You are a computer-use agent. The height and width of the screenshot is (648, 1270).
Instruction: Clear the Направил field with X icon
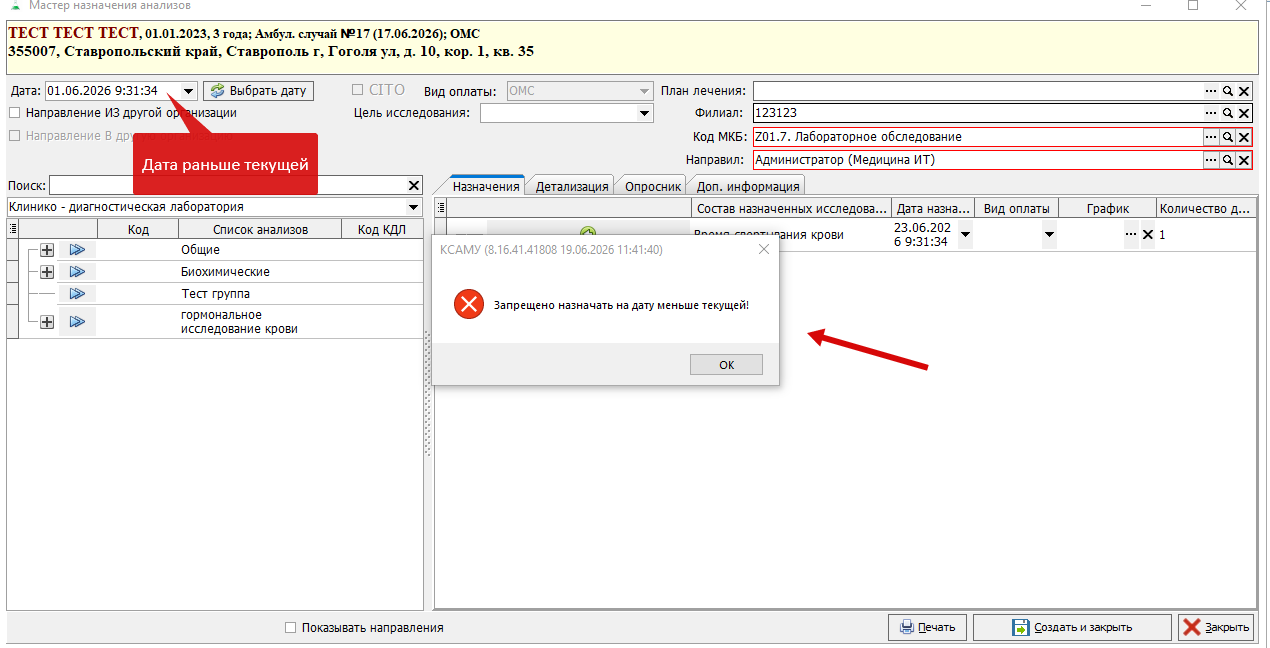pos(1244,160)
